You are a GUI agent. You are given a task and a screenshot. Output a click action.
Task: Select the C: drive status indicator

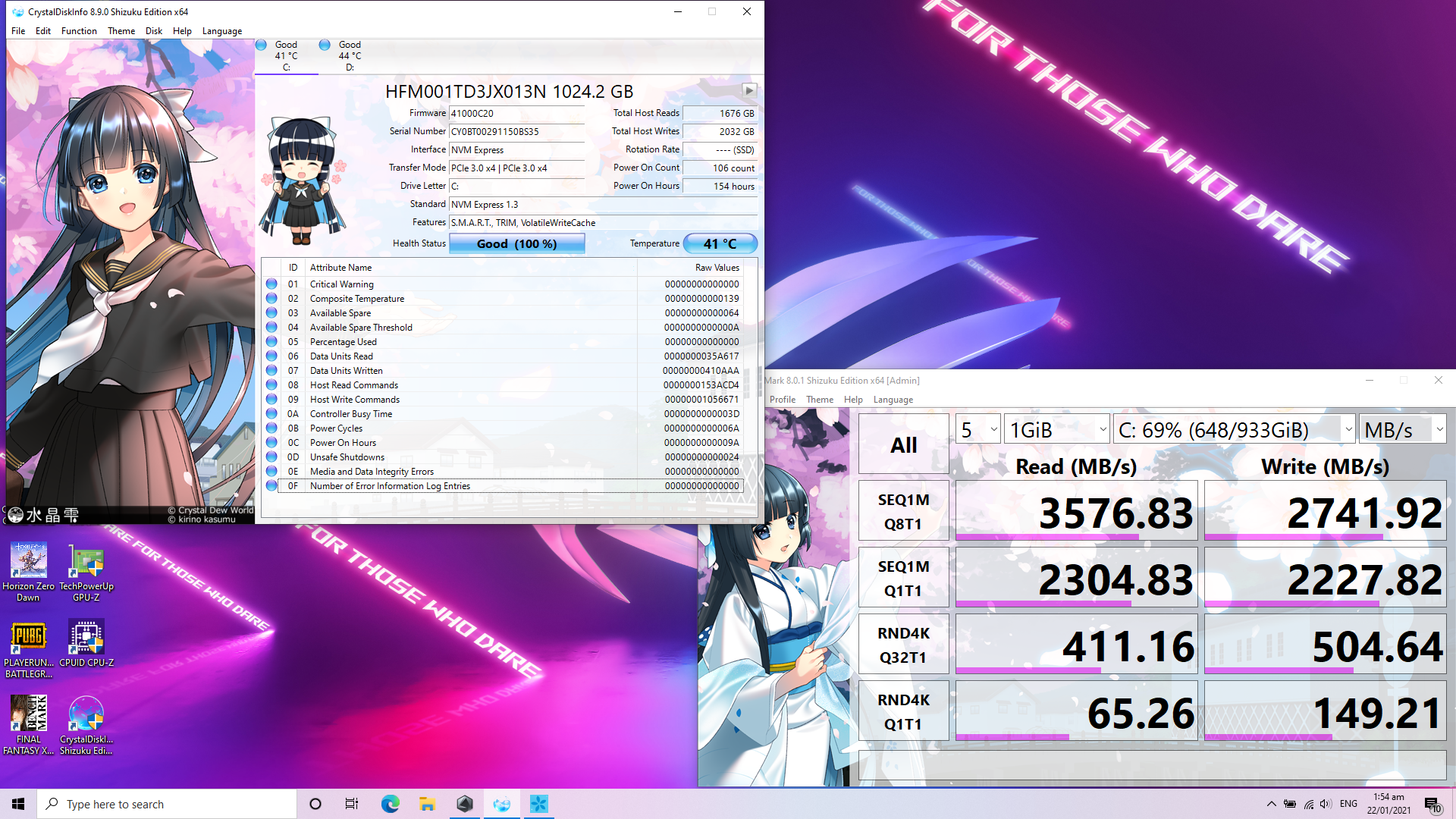286,56
